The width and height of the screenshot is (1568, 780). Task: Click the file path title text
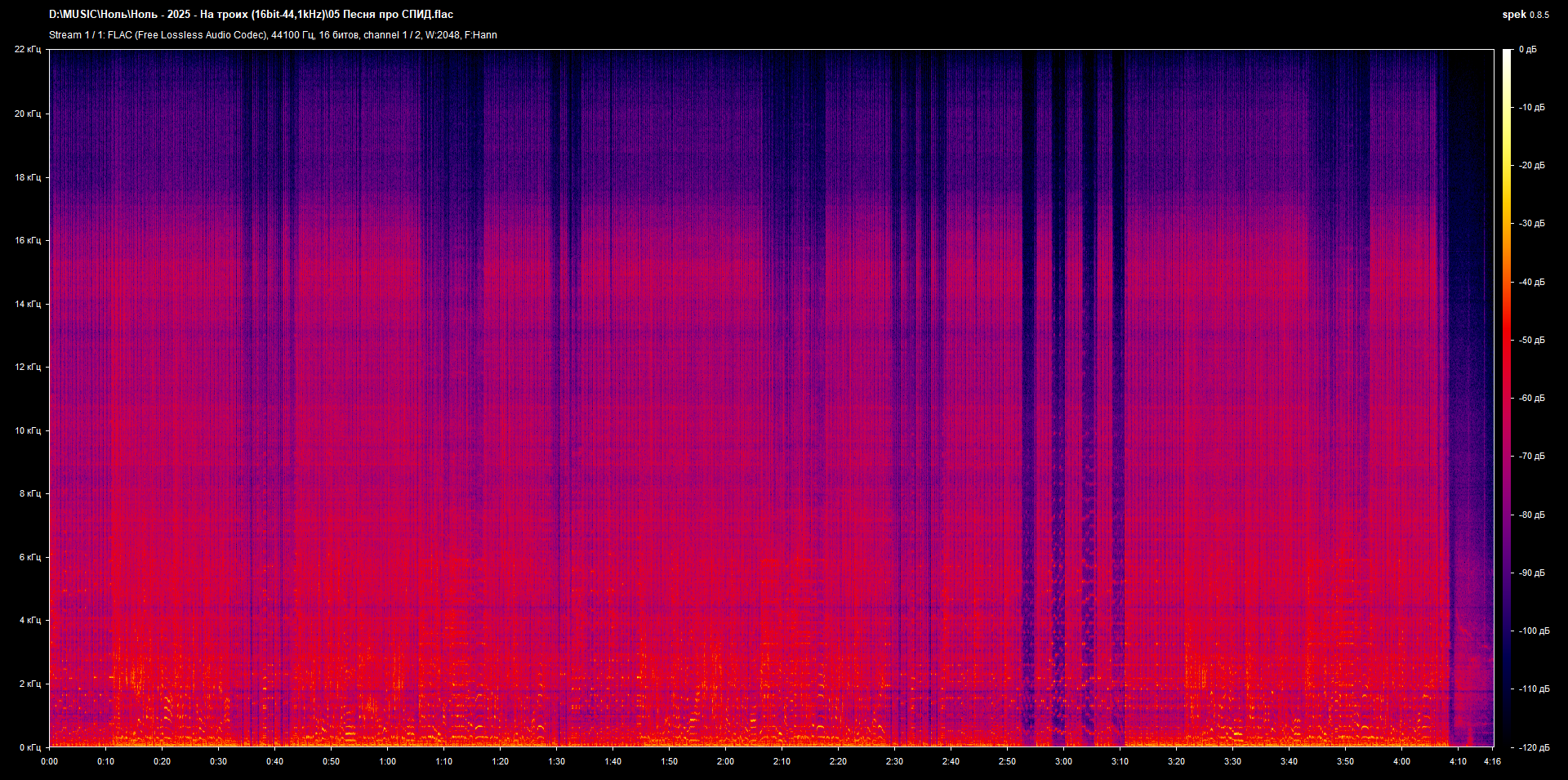click(251, 14)
